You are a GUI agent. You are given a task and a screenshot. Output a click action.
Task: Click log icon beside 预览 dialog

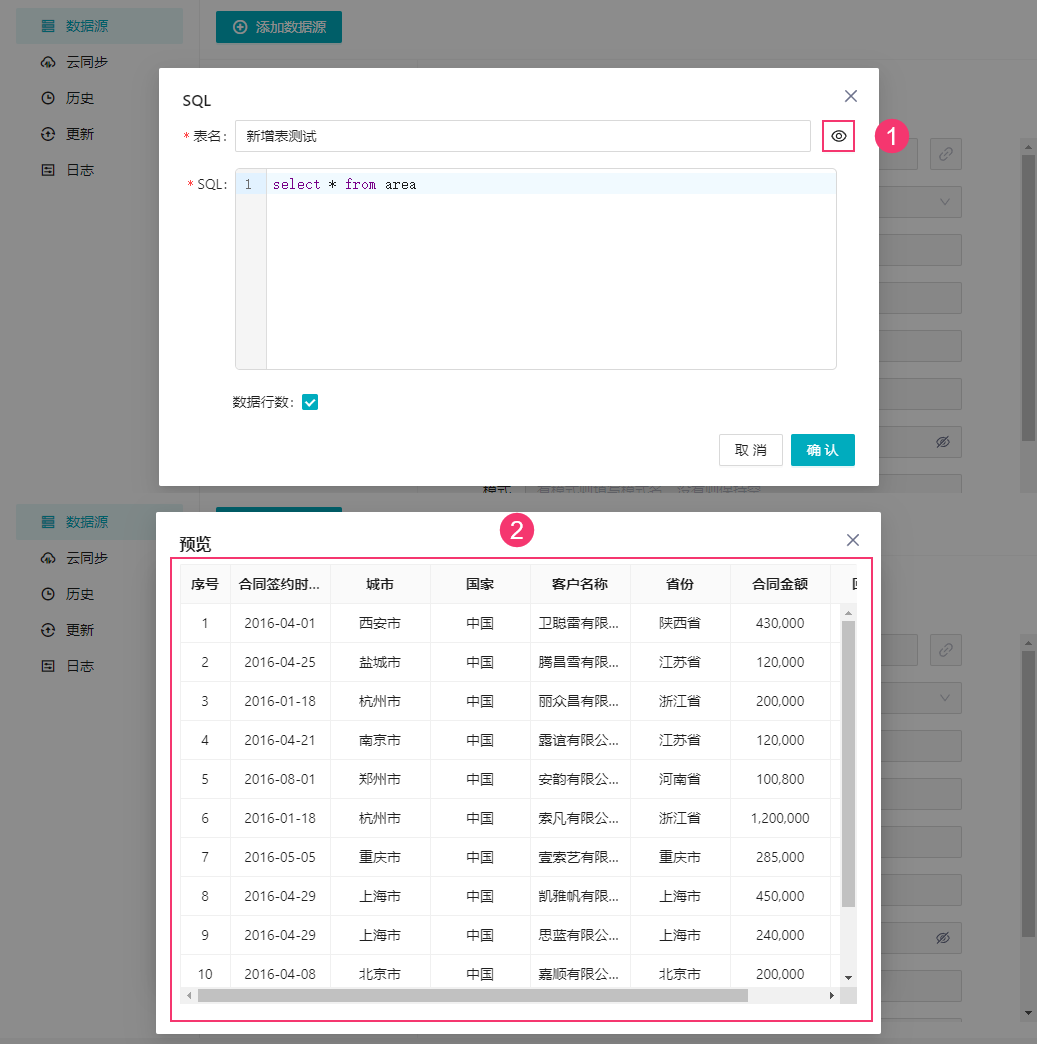pos(48,666)
